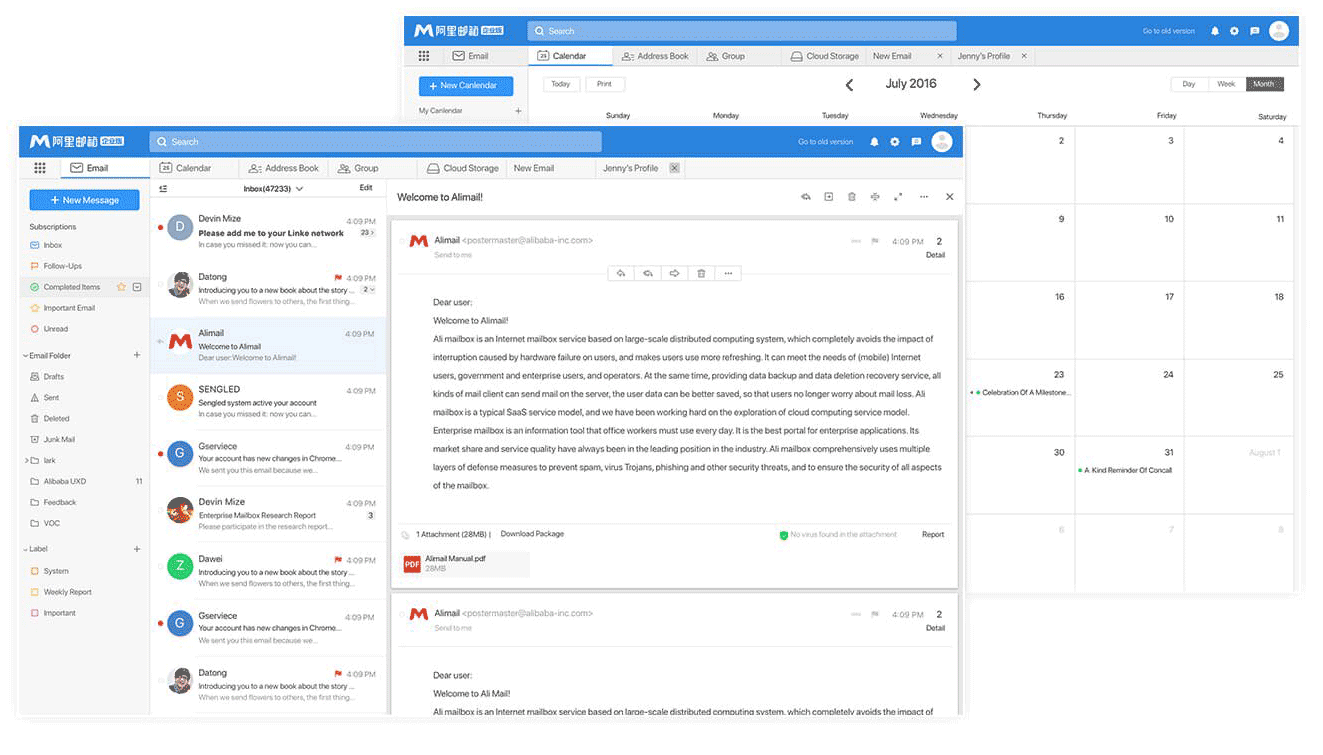Switch to the Group tab in the Email window
This screenshot has width=1323, height=755.
358,168
